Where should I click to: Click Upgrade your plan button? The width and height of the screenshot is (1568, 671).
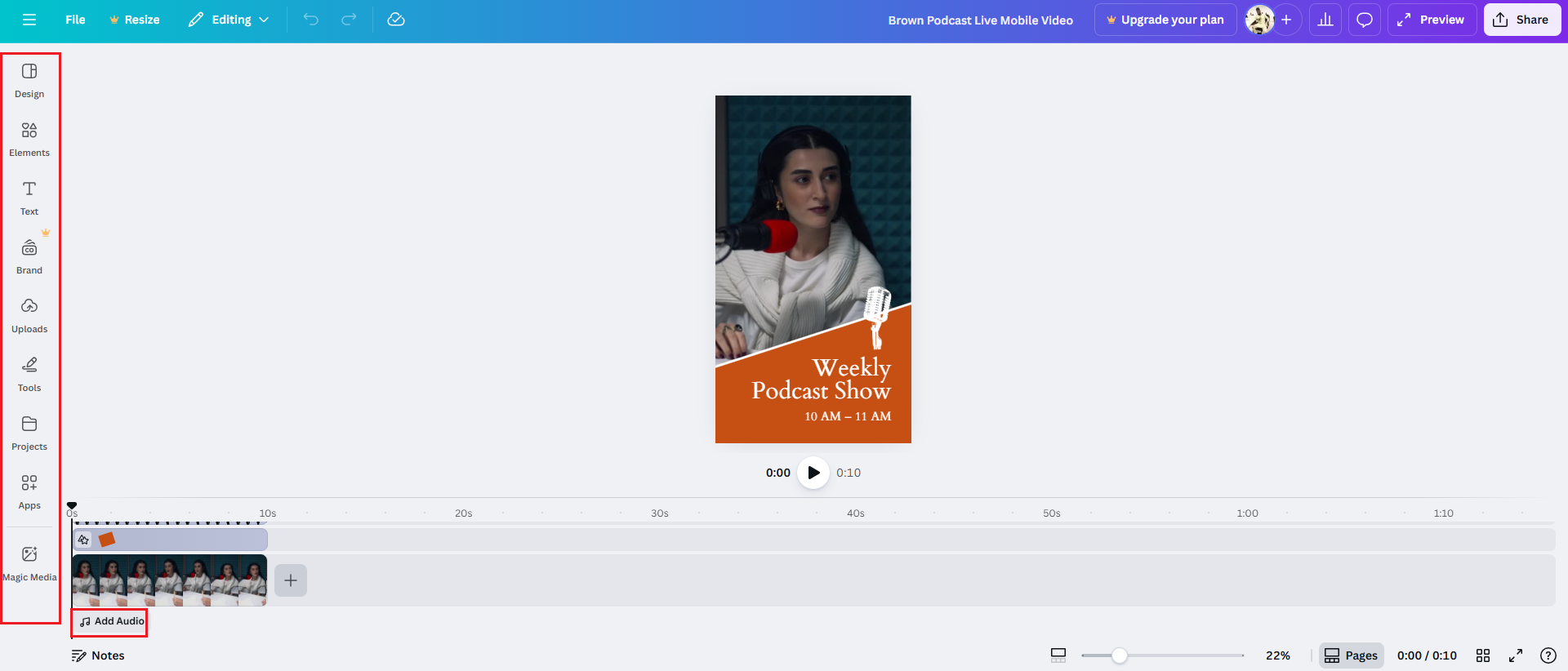click(x=1165, y=20)
